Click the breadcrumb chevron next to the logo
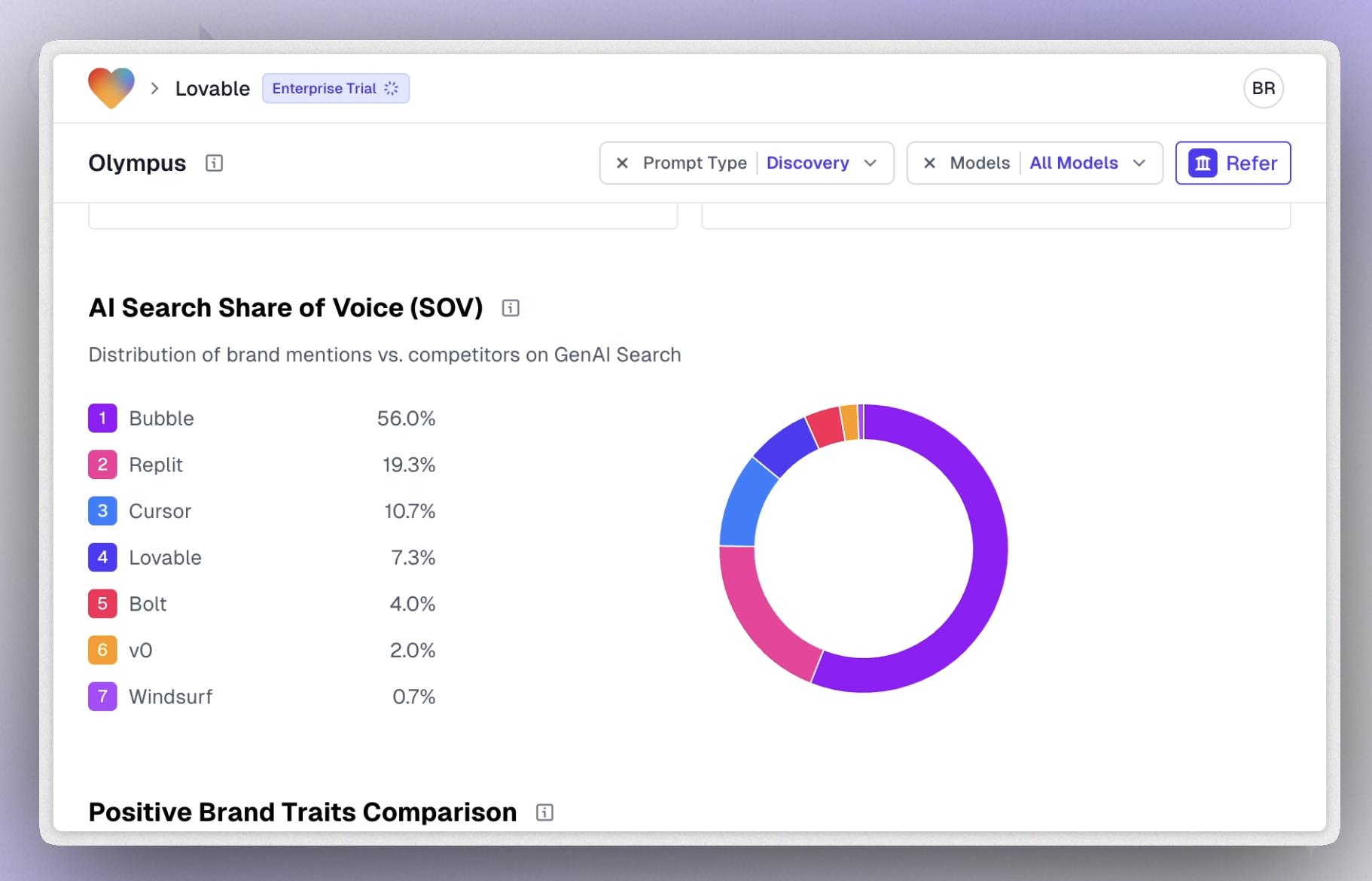This screenshot has width=1372, height=881. pos(154,88)
